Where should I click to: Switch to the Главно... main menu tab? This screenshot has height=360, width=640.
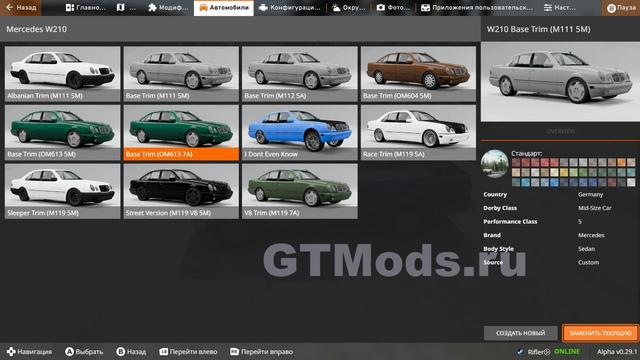85,8
